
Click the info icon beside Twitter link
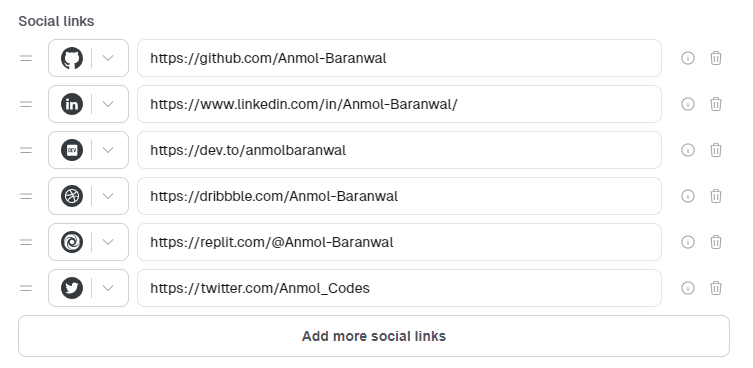tap(688, 288)
